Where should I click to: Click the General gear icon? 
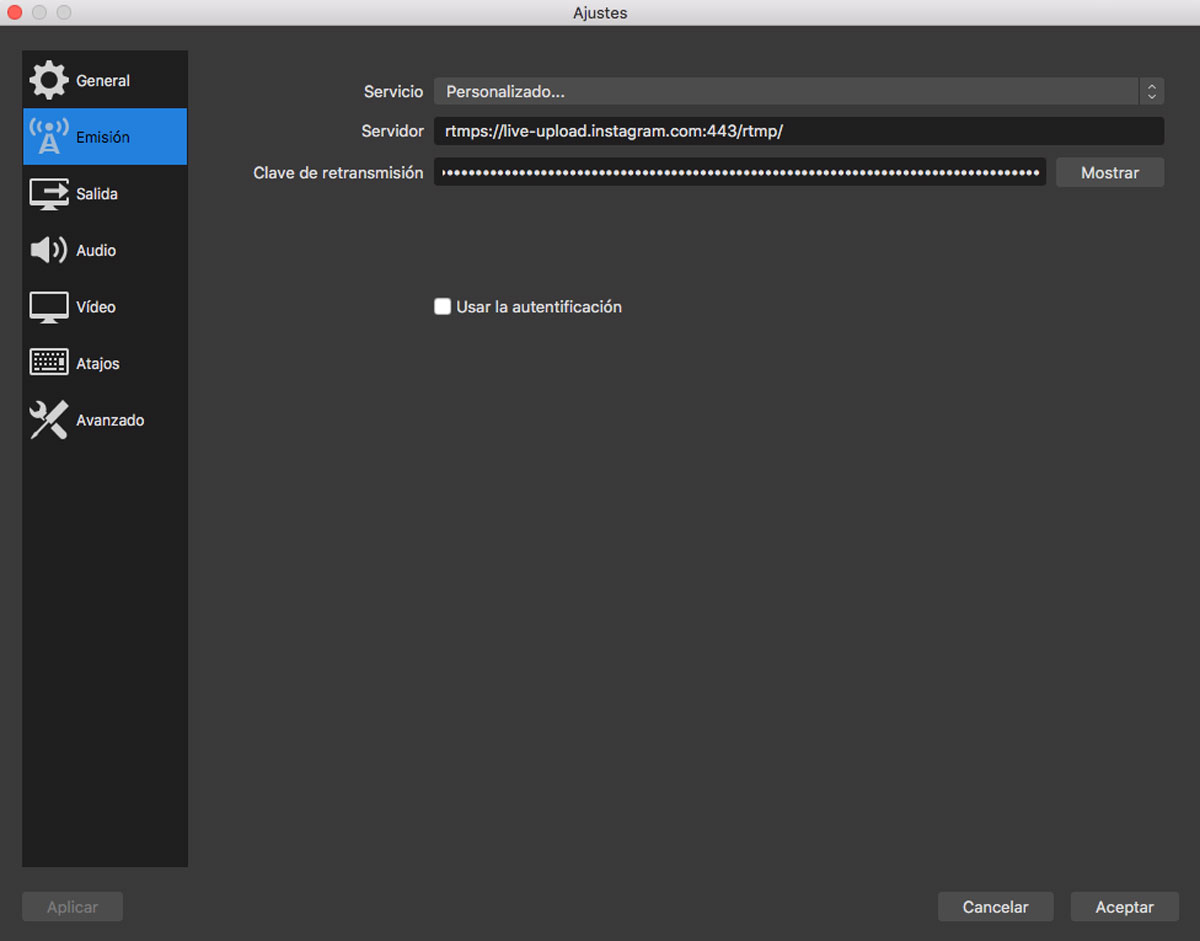click(x=49, y=81)
